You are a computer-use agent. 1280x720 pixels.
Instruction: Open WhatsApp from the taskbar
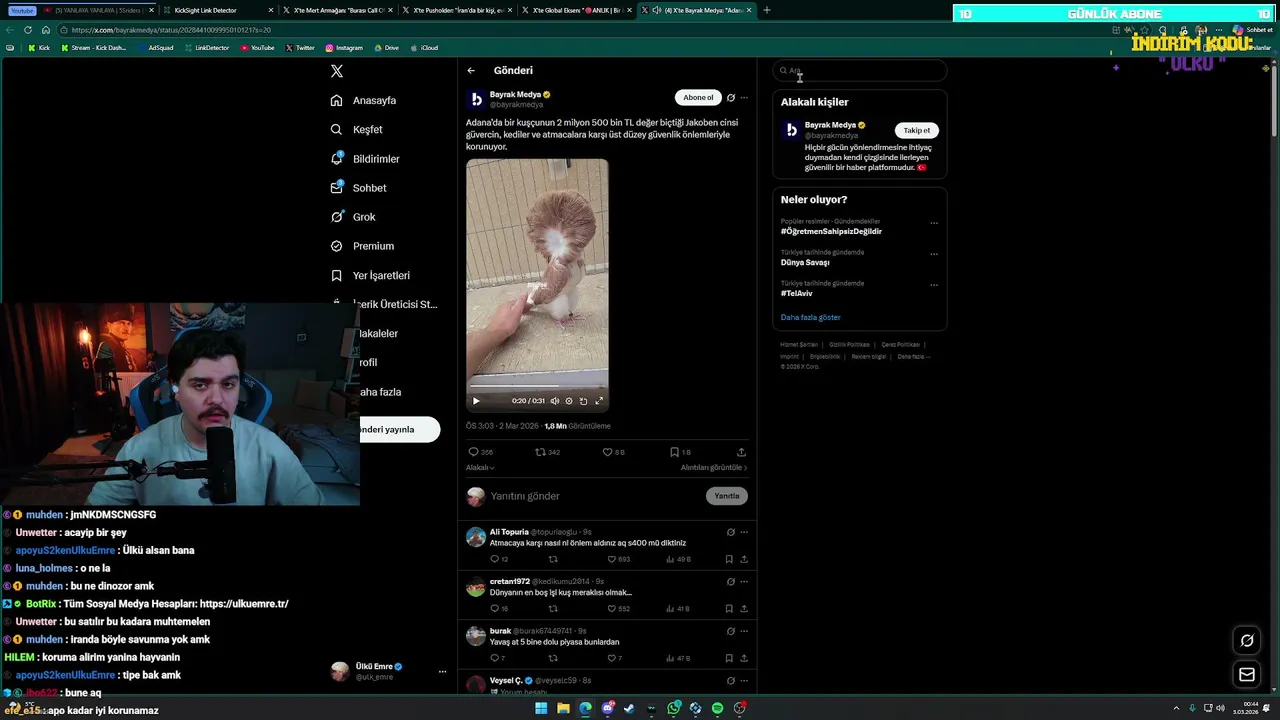pyautogui.click(x=673, y=708)
